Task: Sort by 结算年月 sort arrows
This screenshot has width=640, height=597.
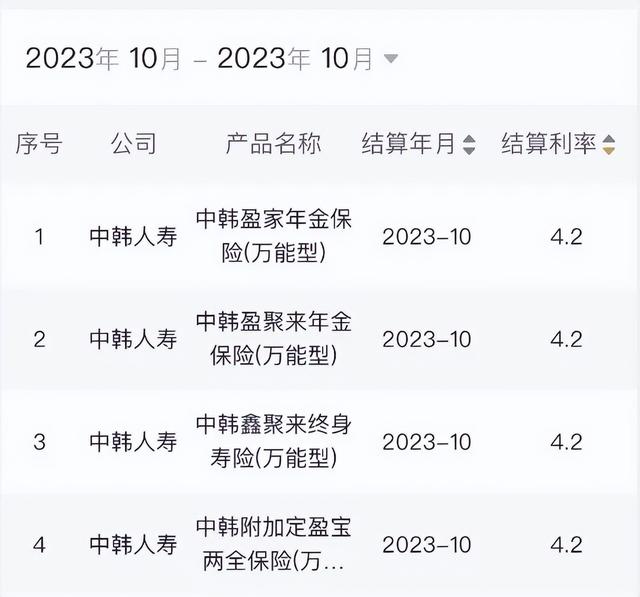Action: tap(469, 145)
